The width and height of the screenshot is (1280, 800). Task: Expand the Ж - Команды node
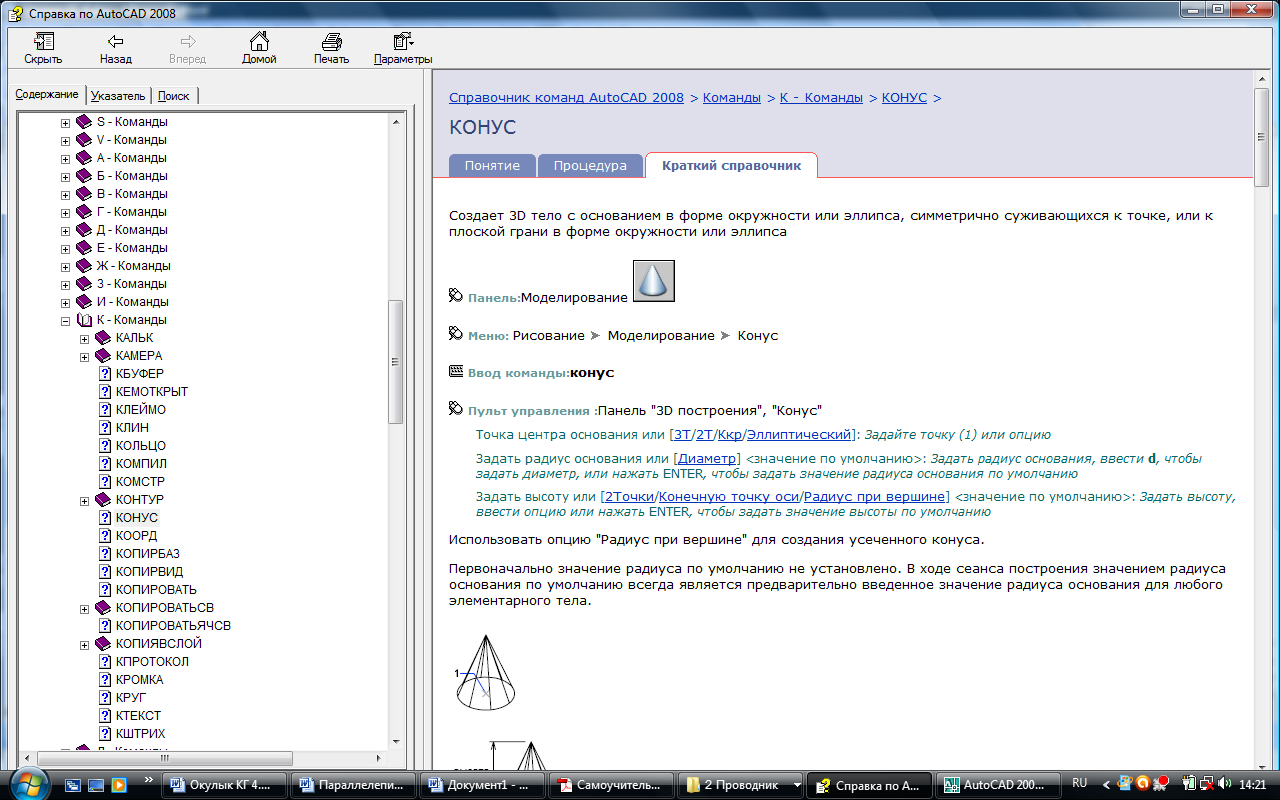point(66,266)
